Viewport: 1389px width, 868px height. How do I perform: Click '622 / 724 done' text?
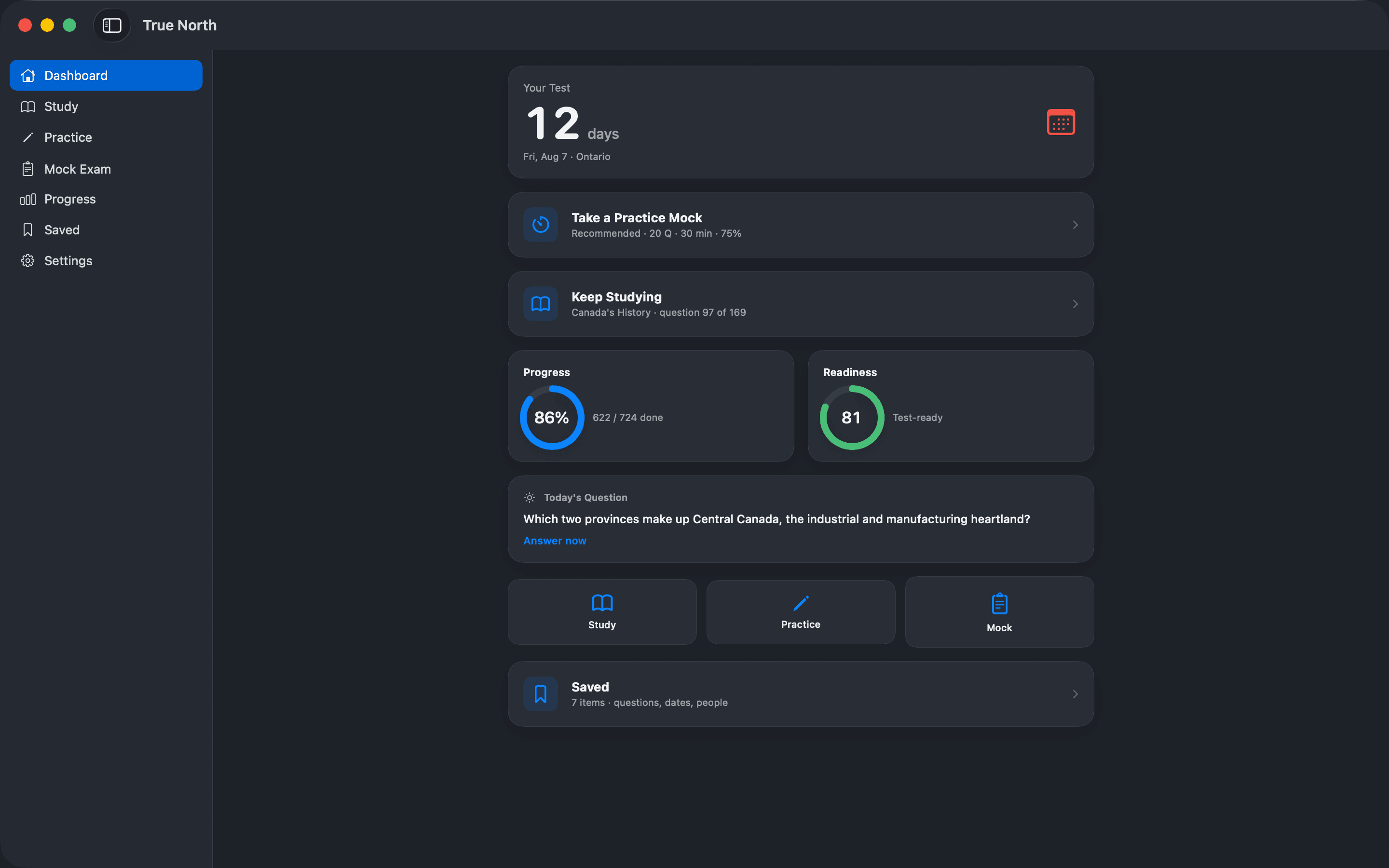pyautogui.click(x=627, y=417)
